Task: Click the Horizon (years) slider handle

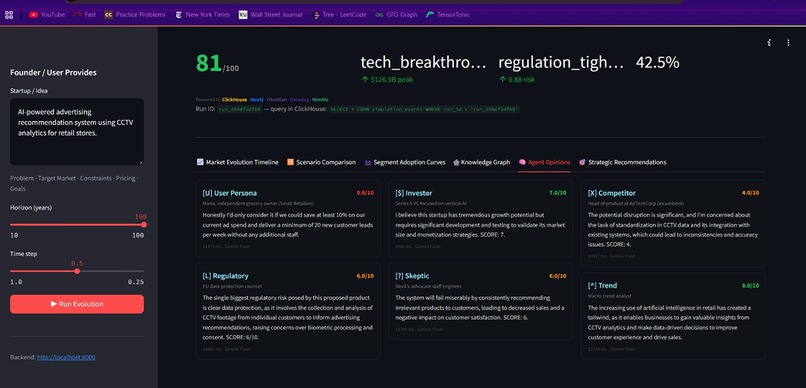Action: click(x=144, y=225)
